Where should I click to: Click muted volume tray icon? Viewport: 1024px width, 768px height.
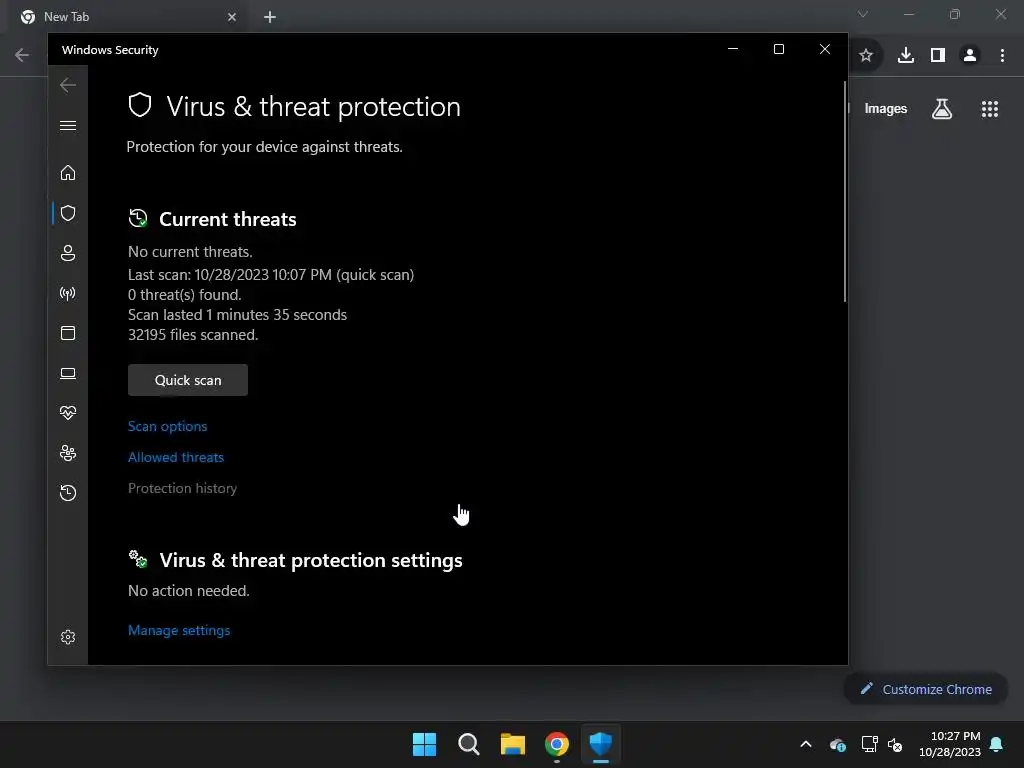tap(895, 744)
